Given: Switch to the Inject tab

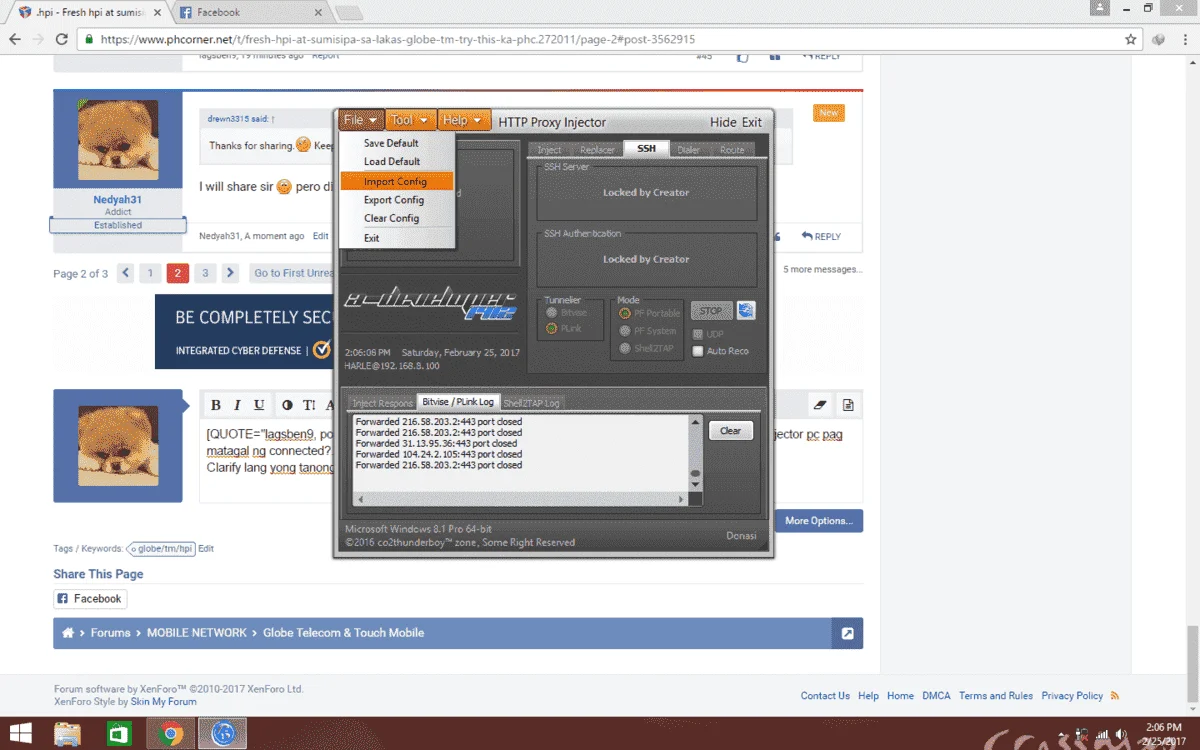Looking at the screenshot, I should point(549,150).
